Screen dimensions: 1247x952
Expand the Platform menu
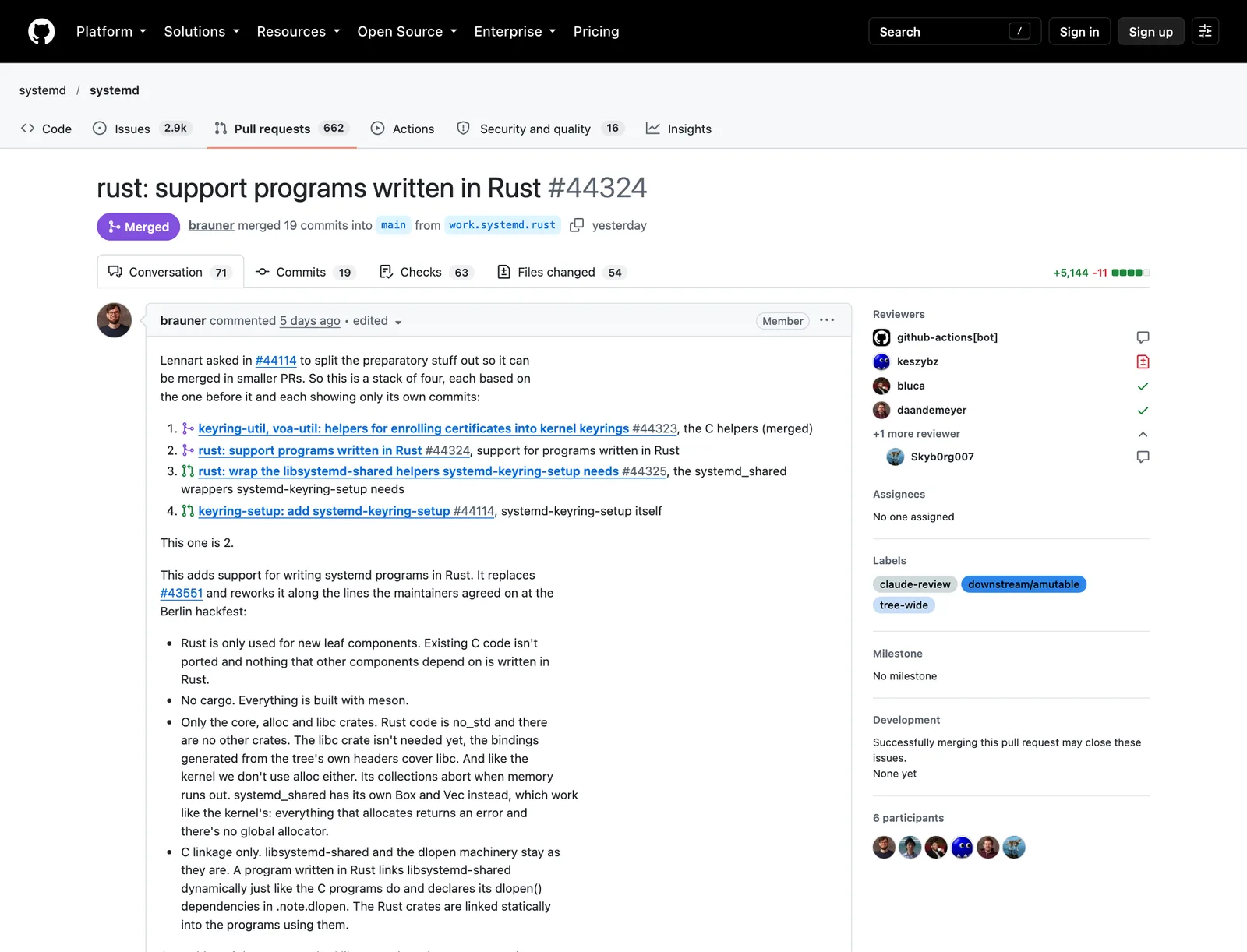tap(111, 31)
